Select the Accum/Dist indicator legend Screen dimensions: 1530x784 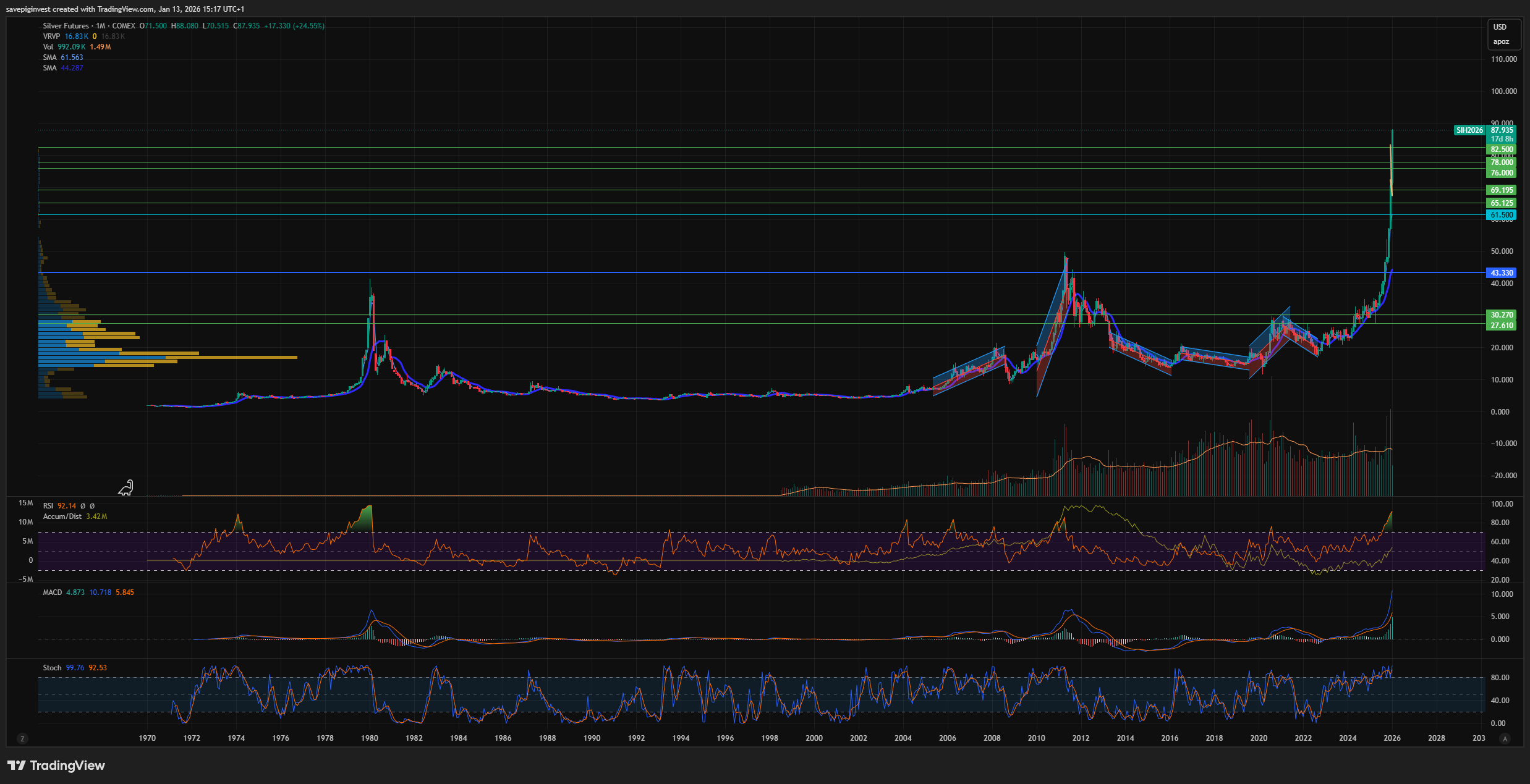pyautogui.click(x=62, y=516)
